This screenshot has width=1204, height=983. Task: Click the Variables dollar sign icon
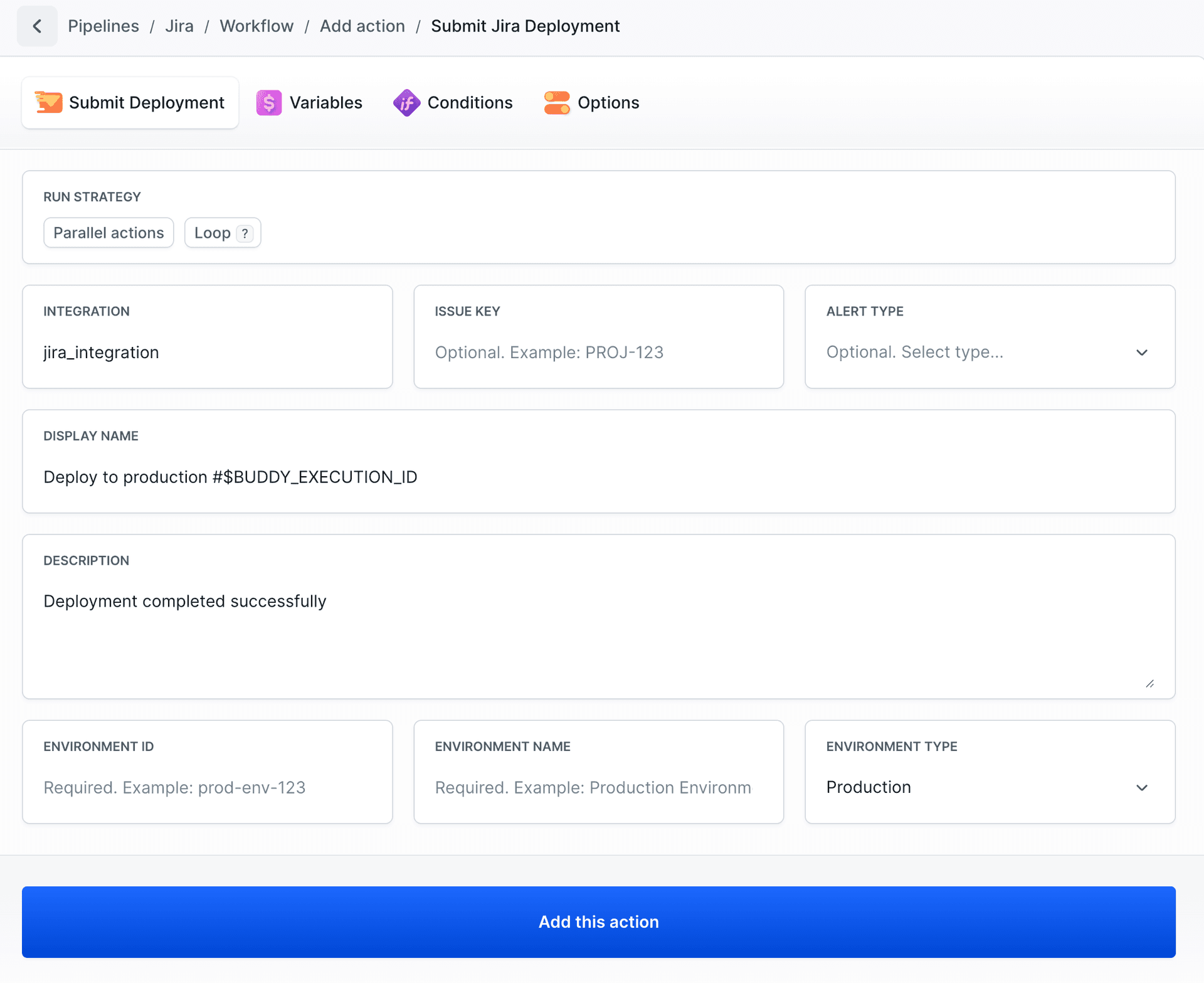coord(269,102)
